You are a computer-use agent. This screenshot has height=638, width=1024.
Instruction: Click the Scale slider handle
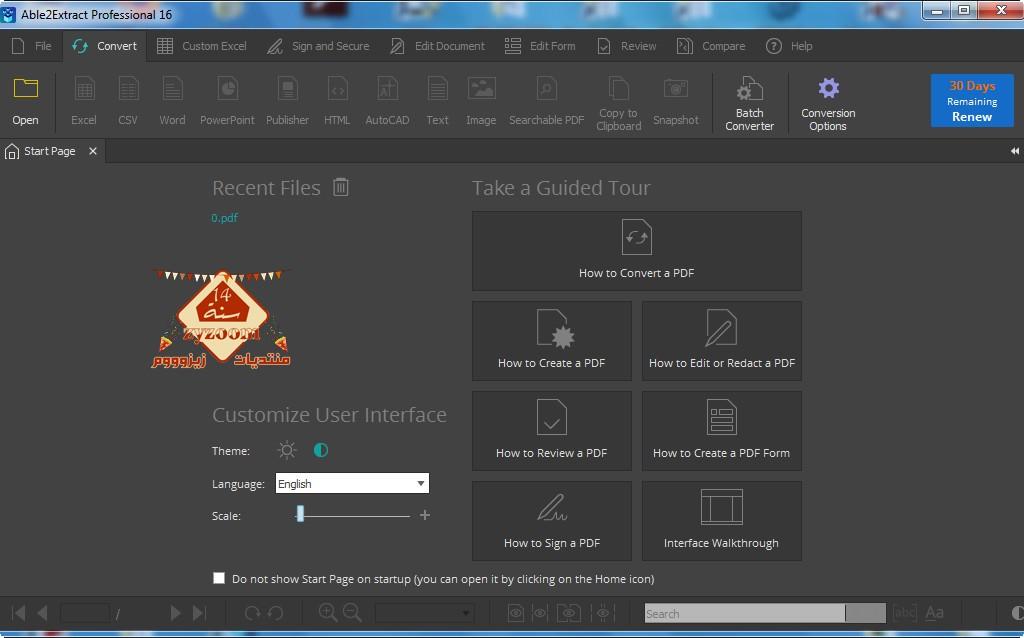(300, 514)
